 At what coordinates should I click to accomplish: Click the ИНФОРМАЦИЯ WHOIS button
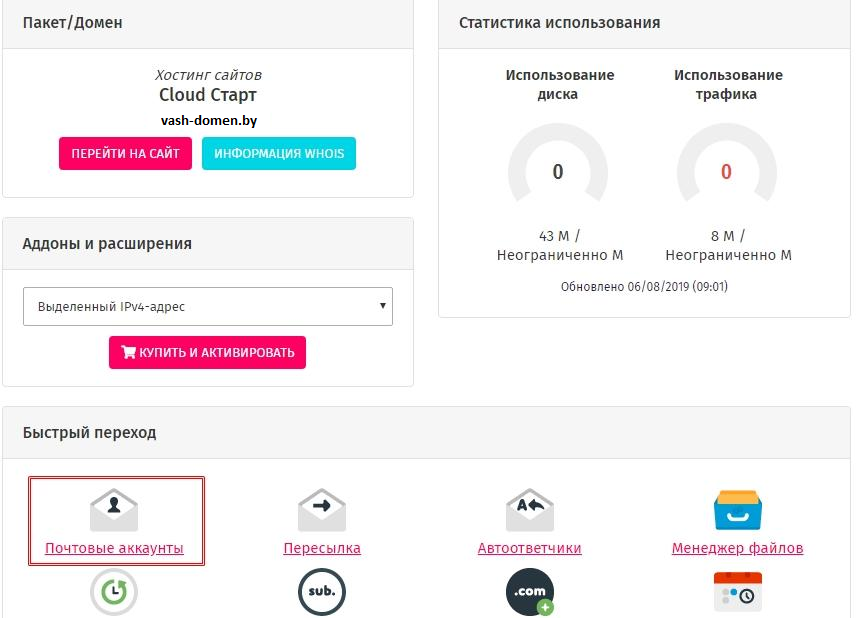pos(279,153)
